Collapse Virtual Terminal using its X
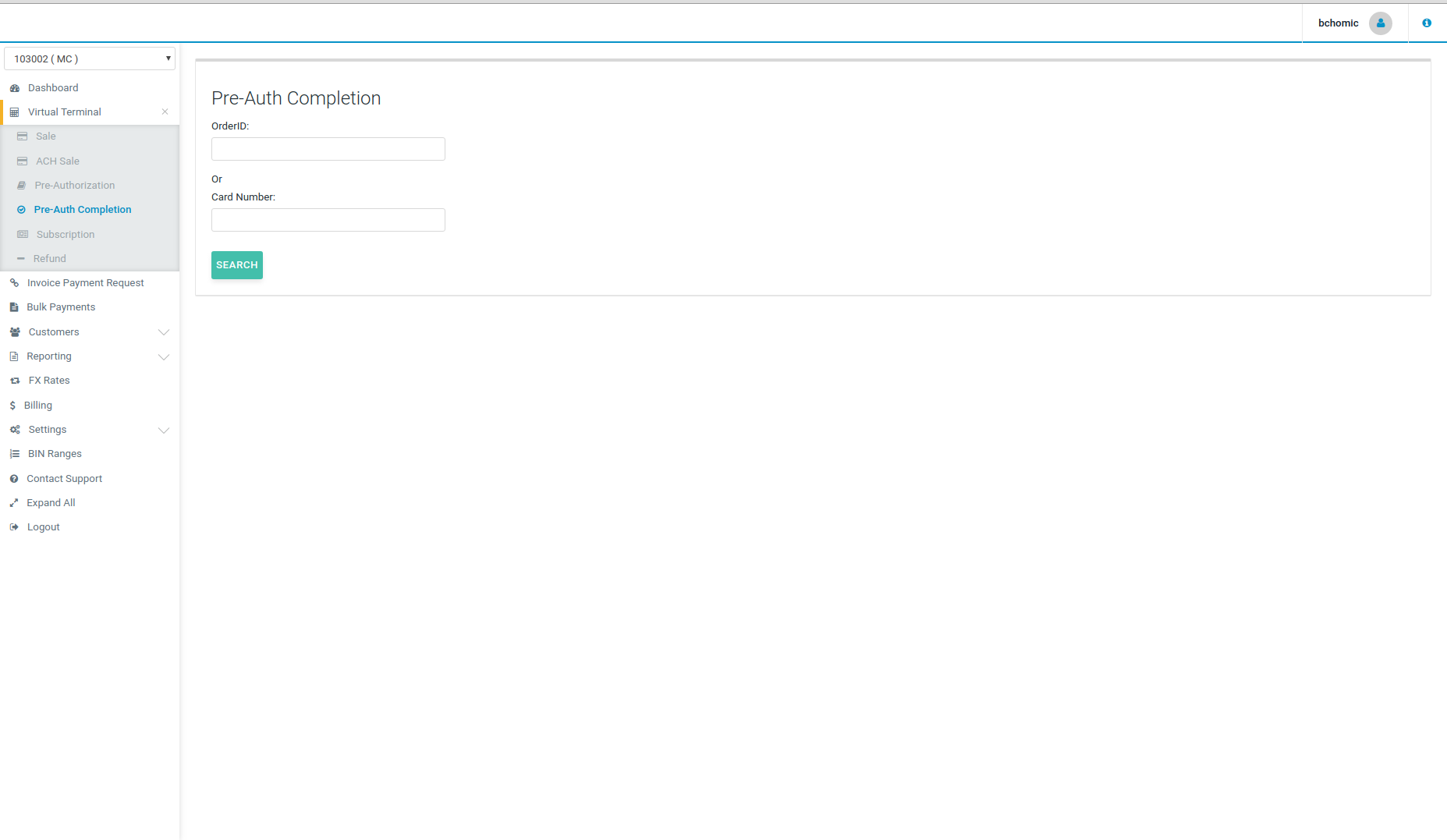The image size is (1447, 840). (x=165, y=112)
